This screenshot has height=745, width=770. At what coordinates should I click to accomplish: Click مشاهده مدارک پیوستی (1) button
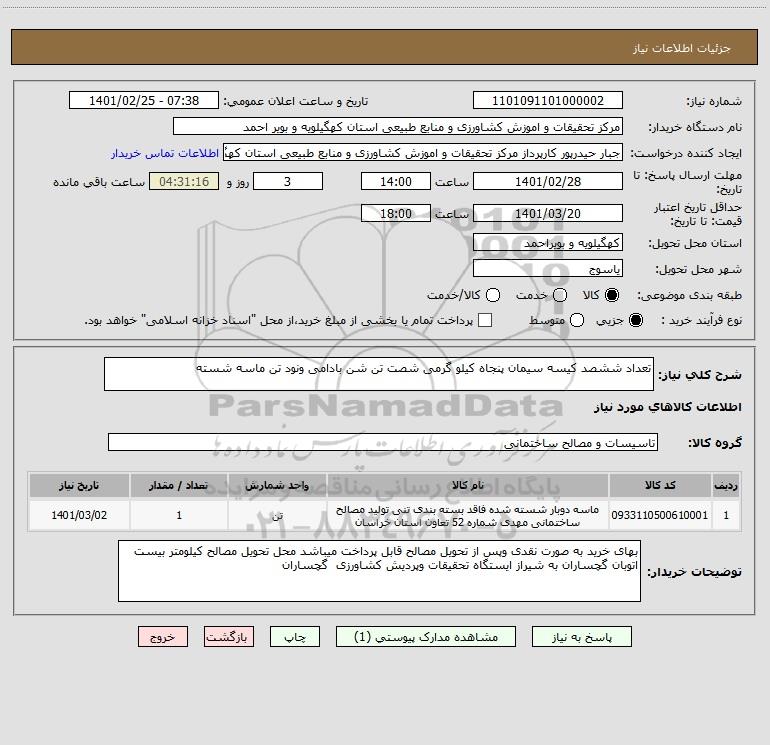tap(426, 637)
